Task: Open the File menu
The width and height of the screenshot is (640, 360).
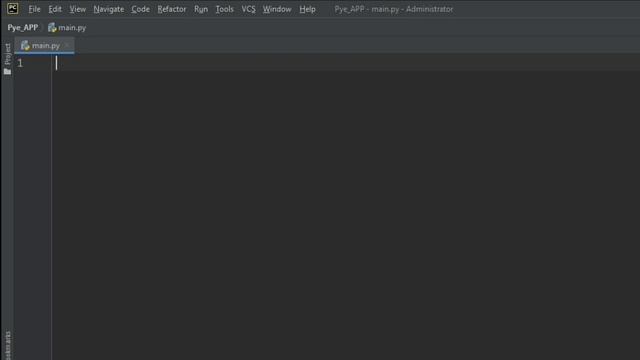Action: point(34,9)
